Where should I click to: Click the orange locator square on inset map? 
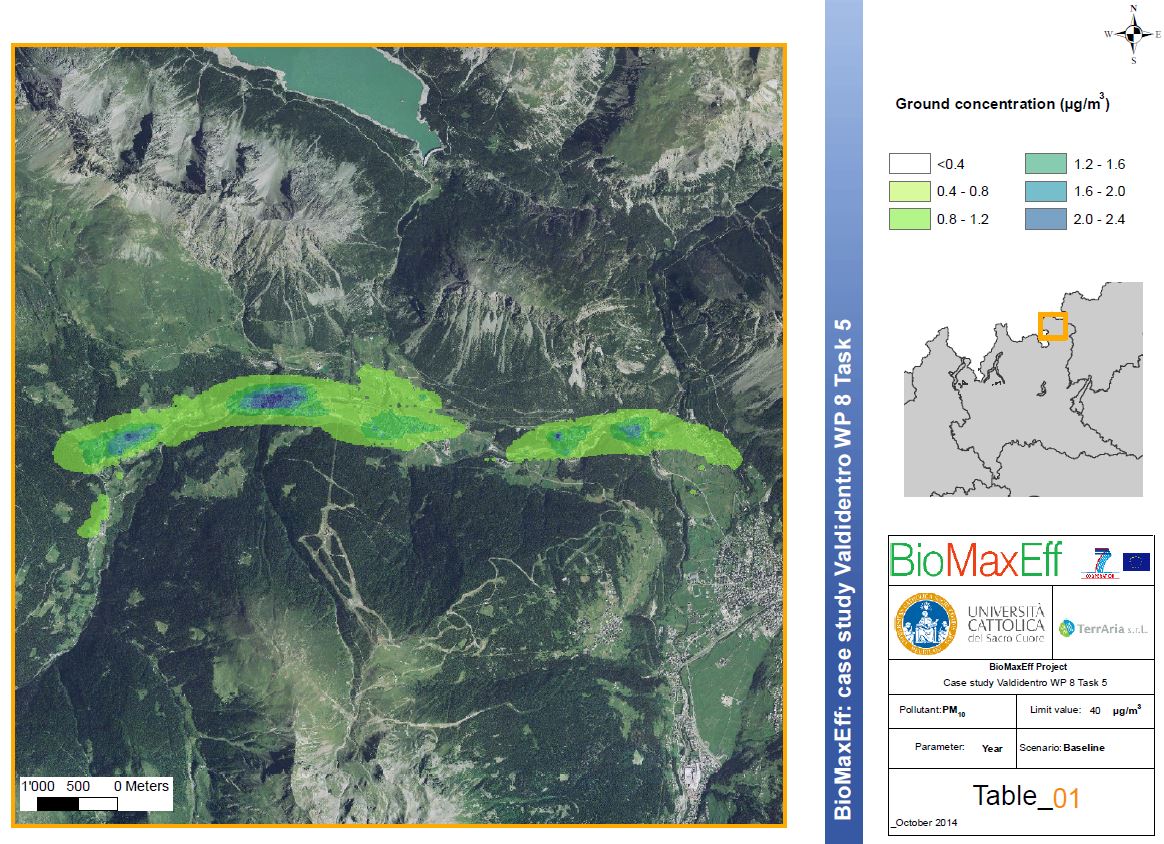(1052, 326)
